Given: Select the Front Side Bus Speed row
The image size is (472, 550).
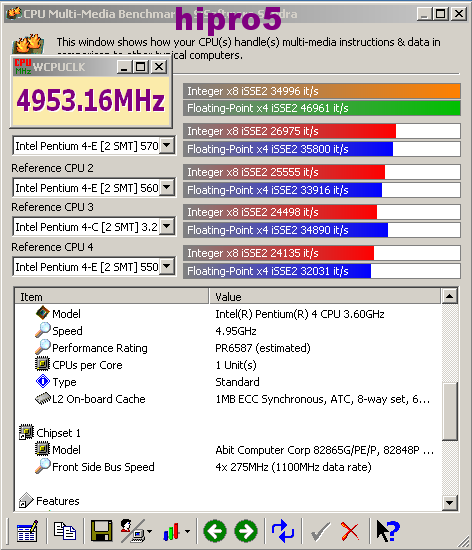Looking at the screenshot, I should (x=228, y=467).
